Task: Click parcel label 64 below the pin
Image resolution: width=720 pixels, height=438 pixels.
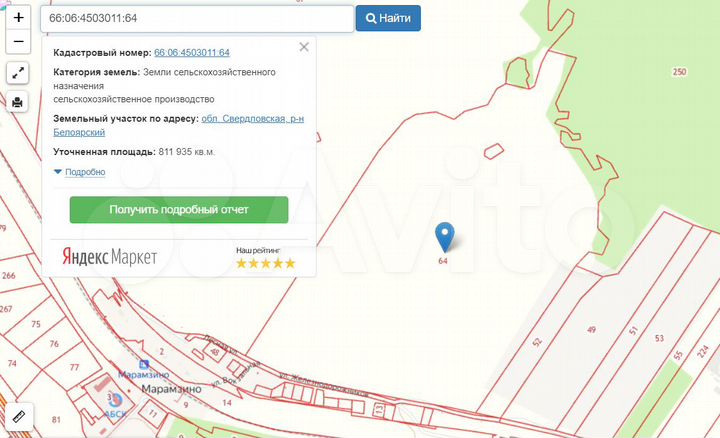Action: point(443,261)
